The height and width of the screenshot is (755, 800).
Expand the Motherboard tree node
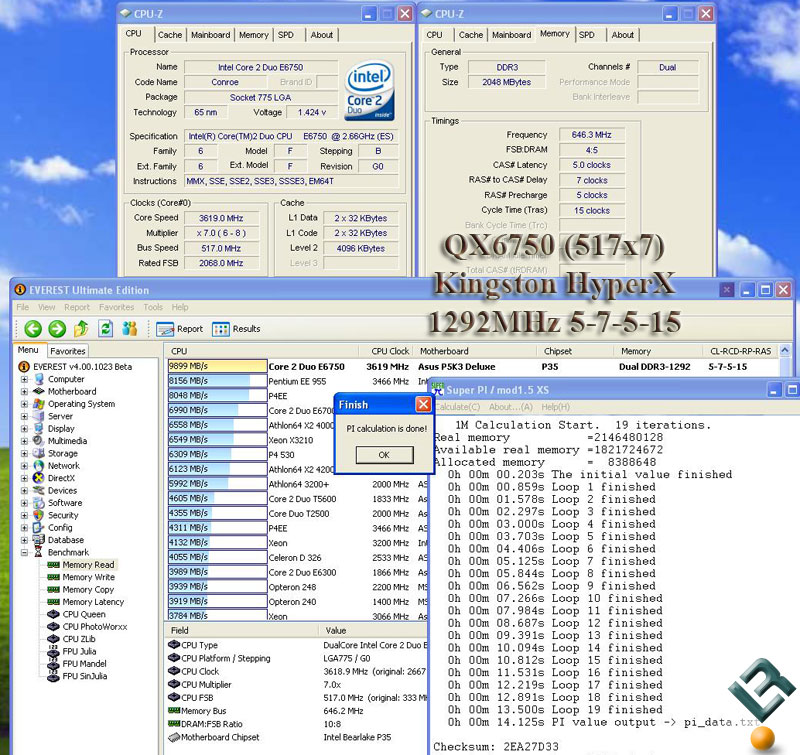pyautogui.click(x=24, y=391)
